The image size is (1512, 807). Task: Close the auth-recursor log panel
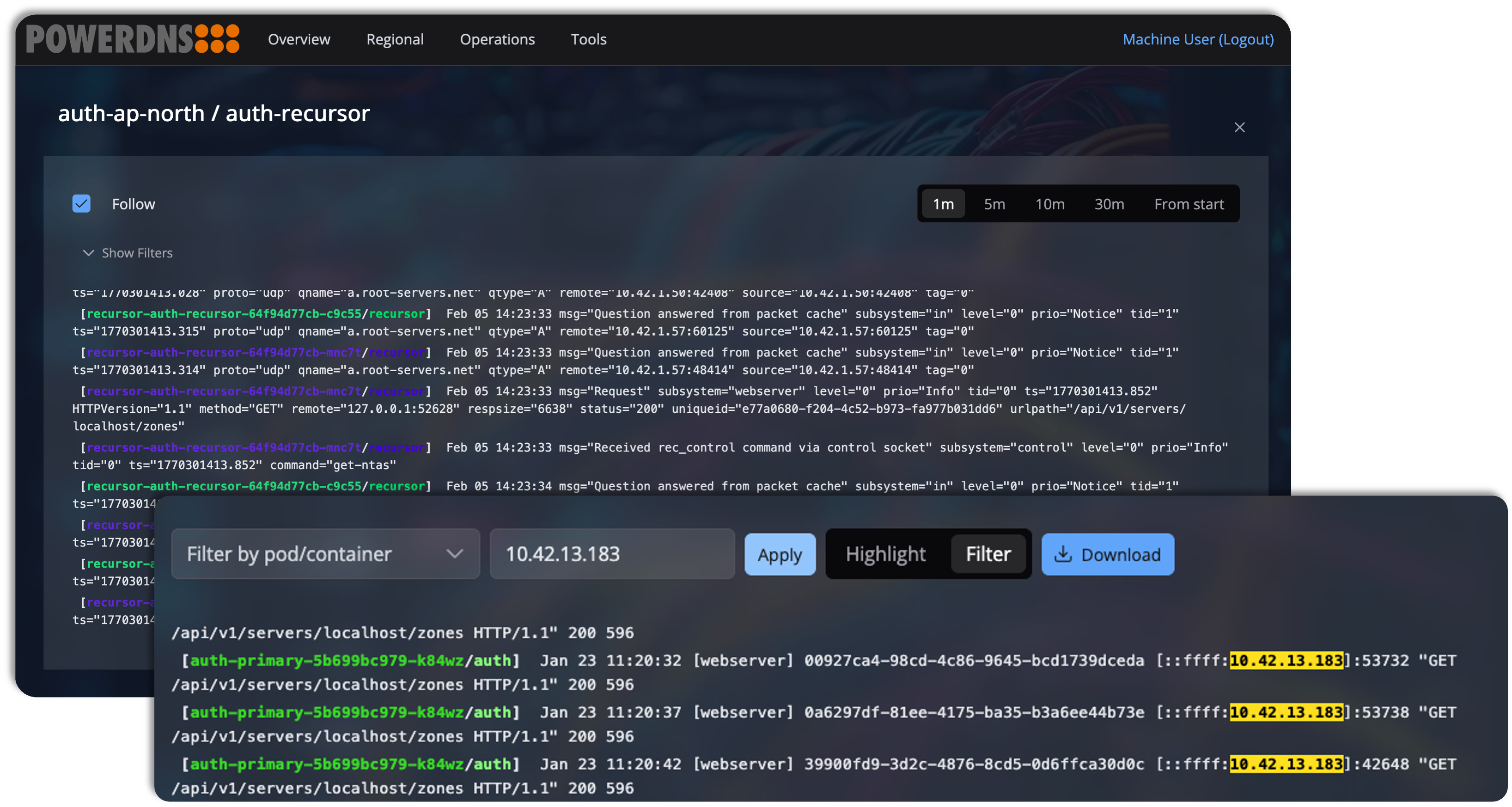[x=1239, y=128]
